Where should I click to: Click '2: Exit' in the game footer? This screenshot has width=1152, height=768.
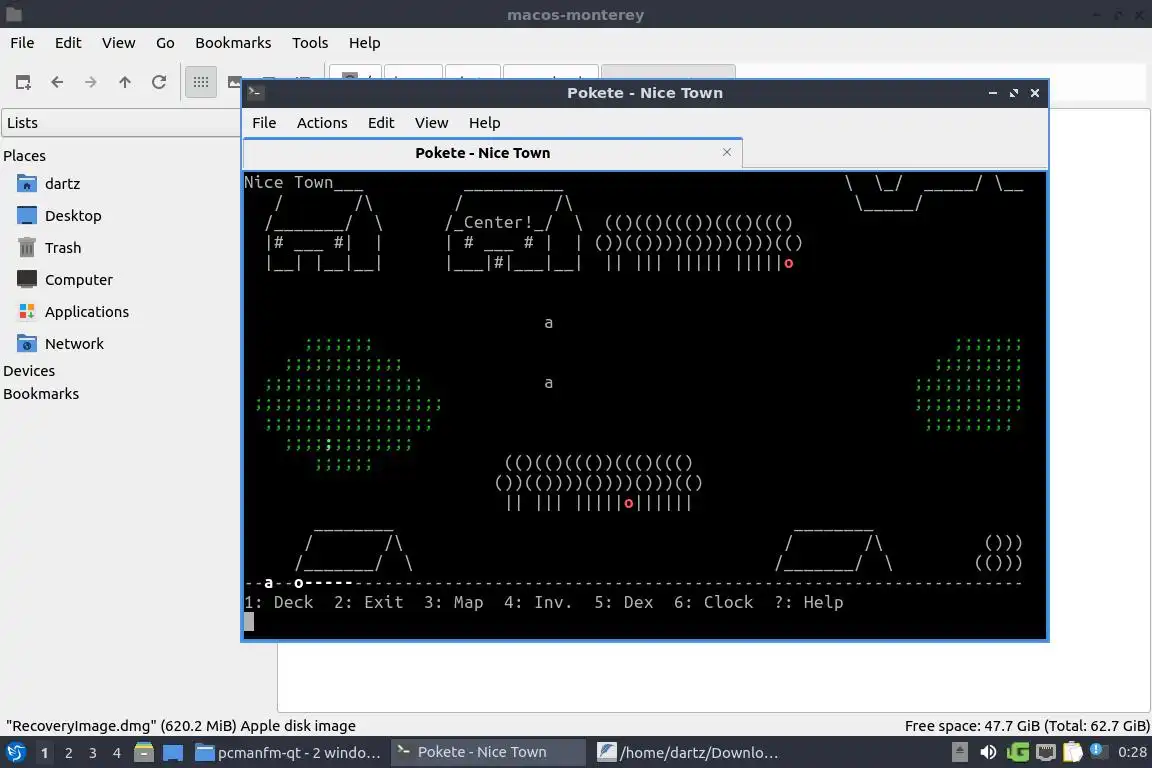click(369, 602)
